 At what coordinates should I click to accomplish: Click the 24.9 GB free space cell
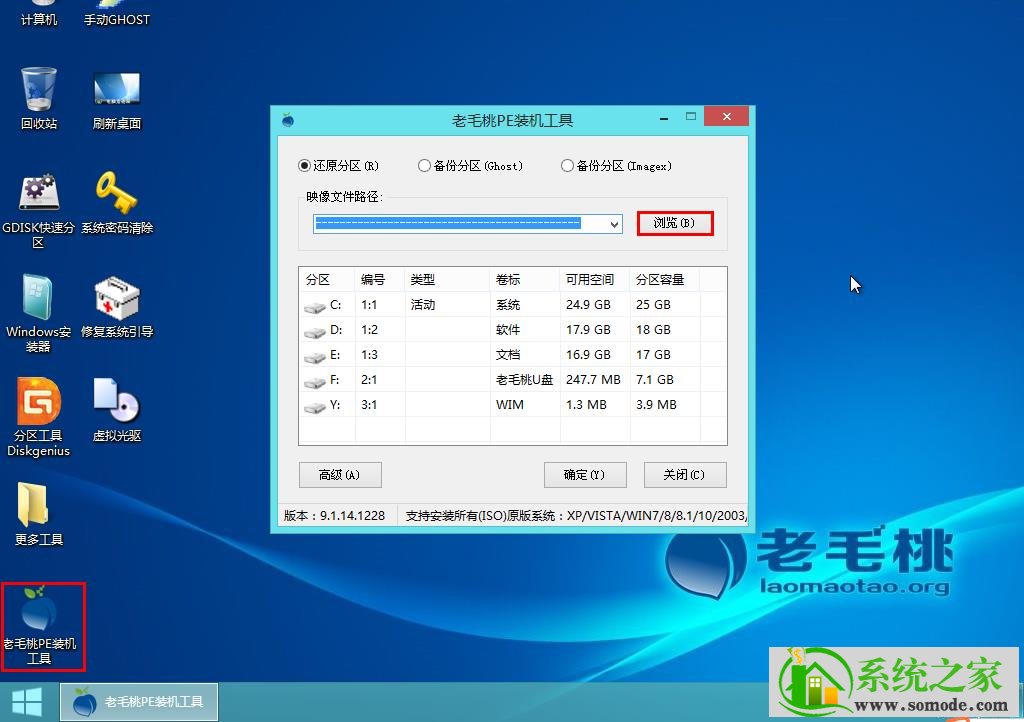tap(588, 305)
